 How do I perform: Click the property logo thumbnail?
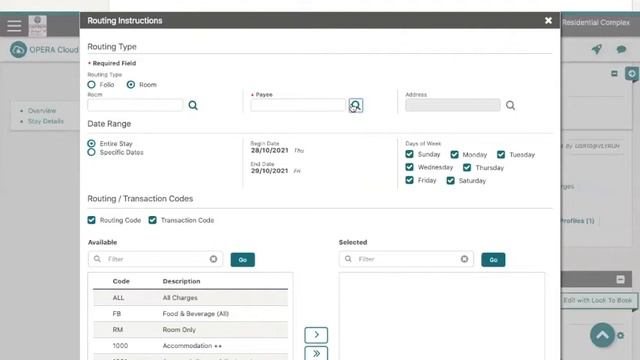[x=38, y=26]
